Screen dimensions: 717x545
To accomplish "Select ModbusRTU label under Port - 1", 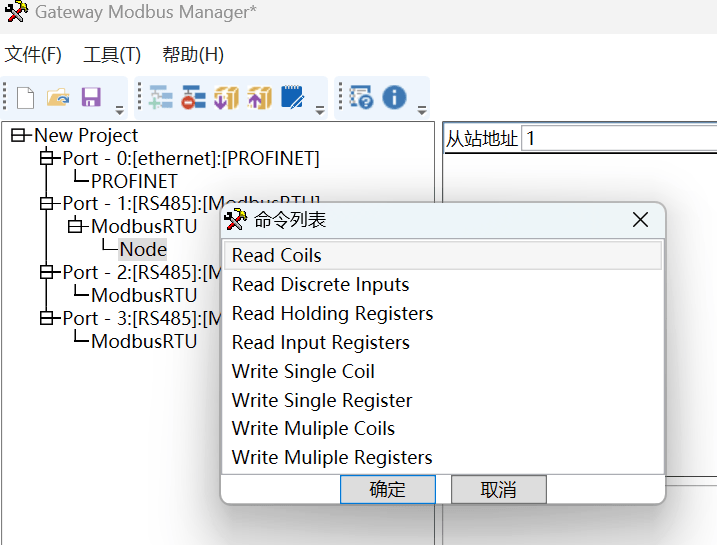I will click(x=144, y=226).
